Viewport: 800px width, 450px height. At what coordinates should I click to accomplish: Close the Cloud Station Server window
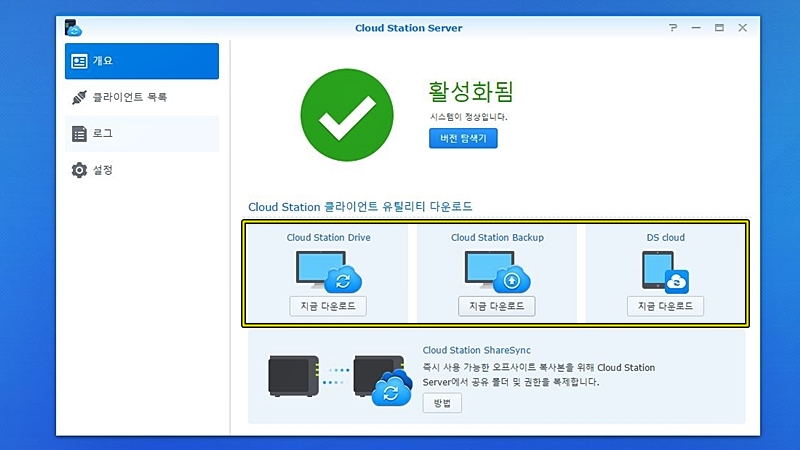point(743,28)
